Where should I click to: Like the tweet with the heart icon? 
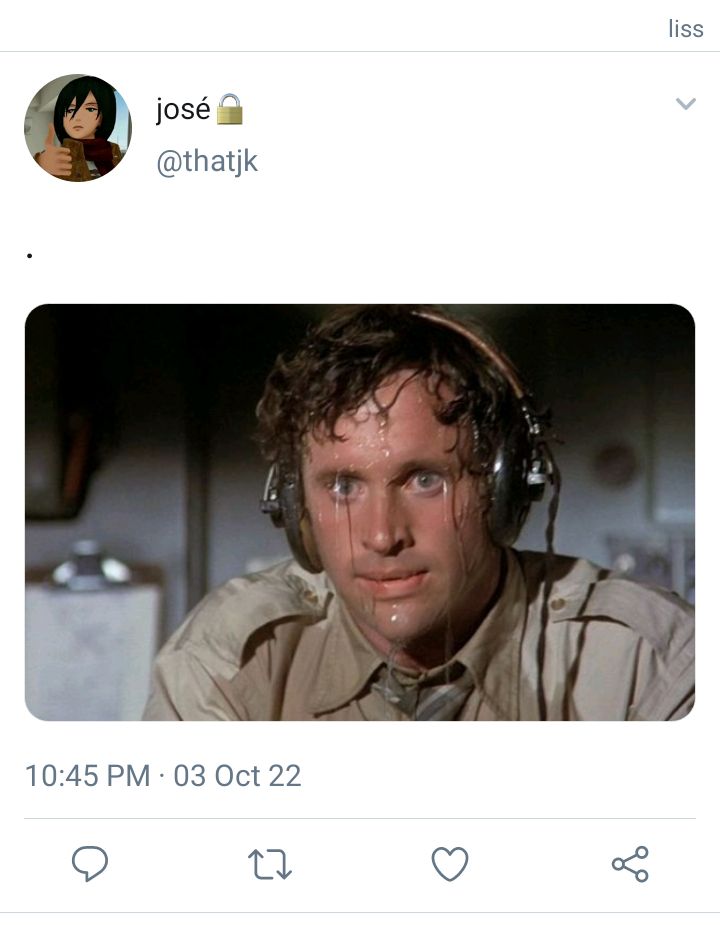[x=450, y=864]
